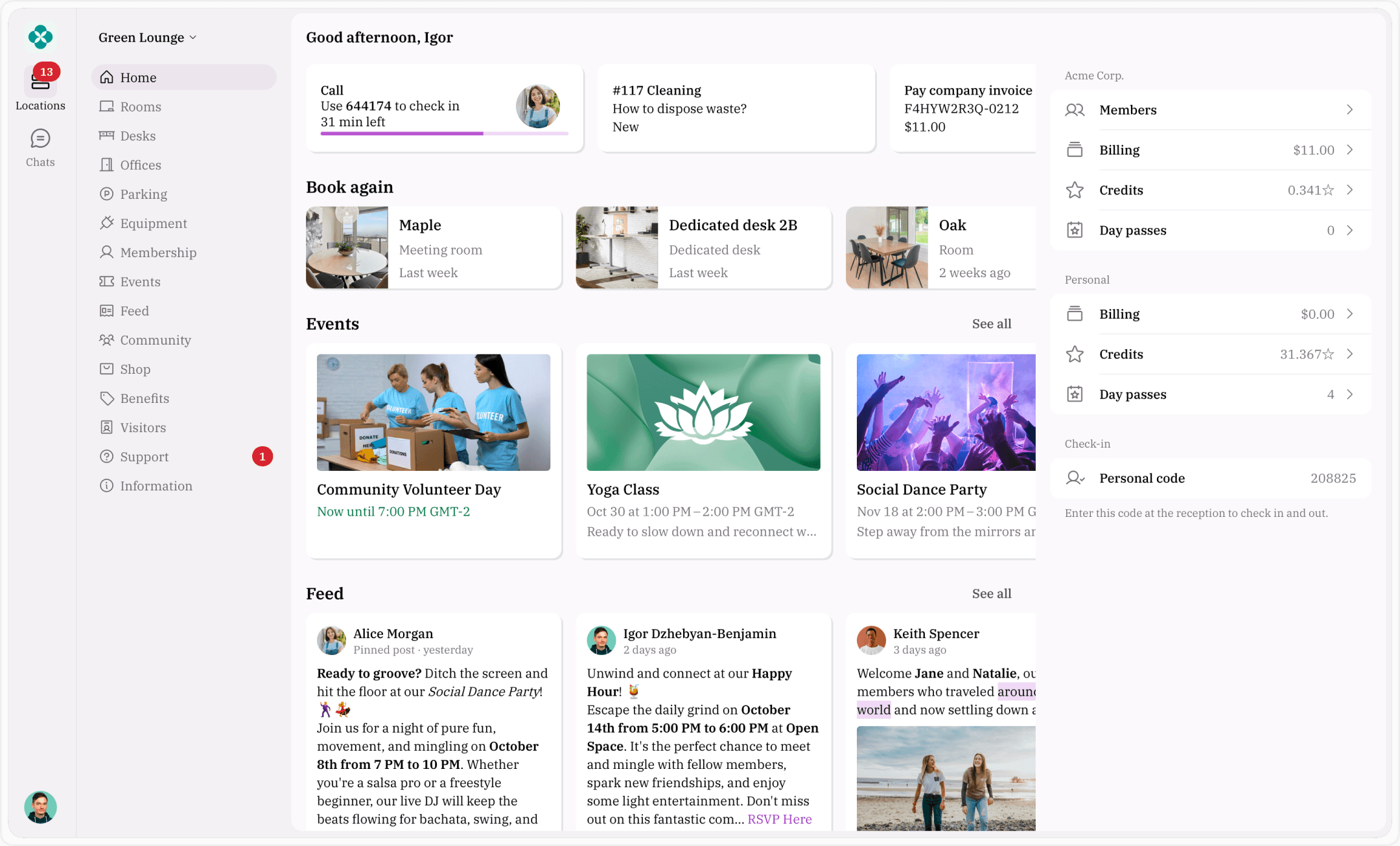The width and height of the screenshot is (1400, 846).
Task: Select the Feed icon in the sidebar
Action: (x=106, y=310)
